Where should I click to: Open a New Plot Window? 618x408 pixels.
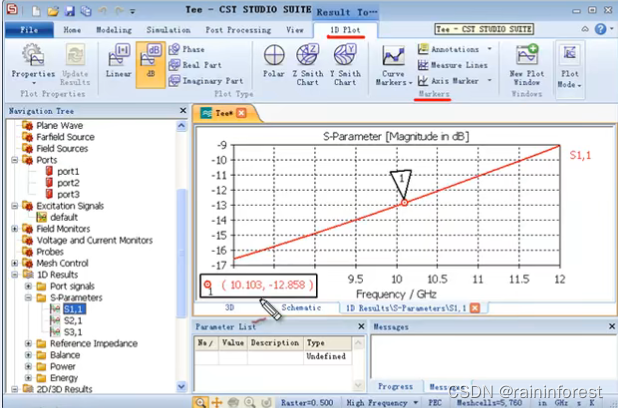click(527, 65)
